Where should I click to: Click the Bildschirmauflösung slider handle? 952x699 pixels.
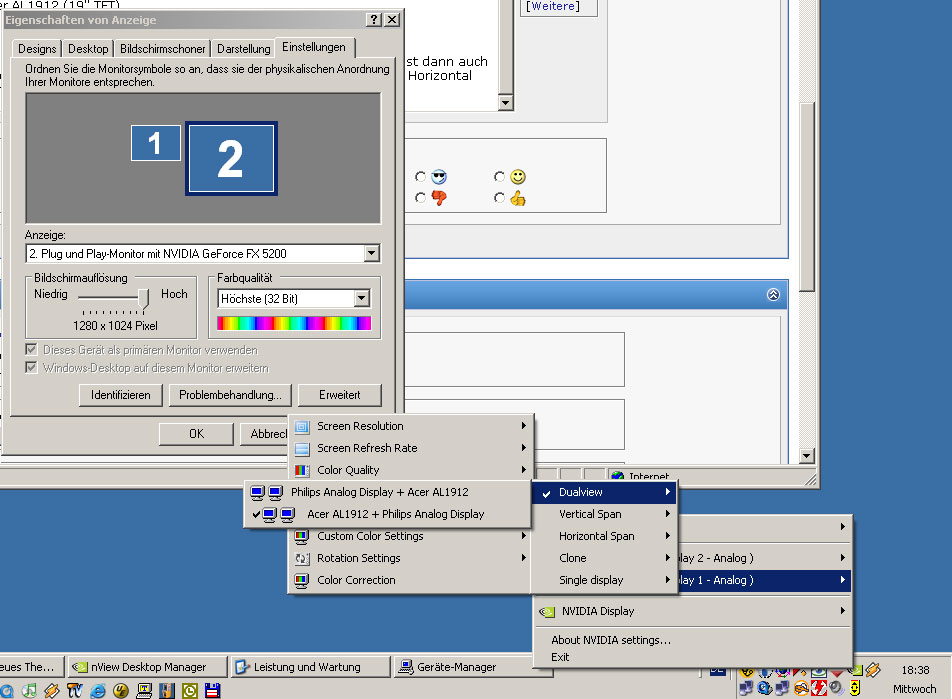pyautogui.click(x=143, y=299)
